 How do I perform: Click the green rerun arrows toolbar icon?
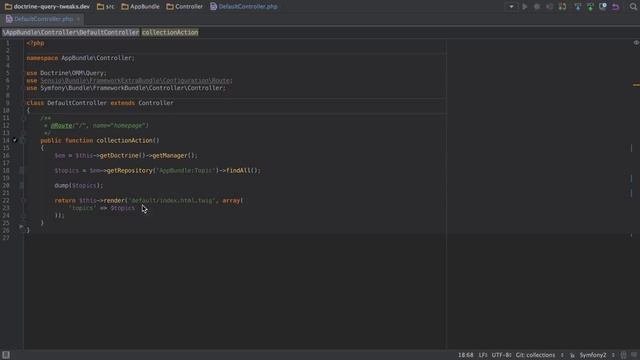tap(562, 7)
